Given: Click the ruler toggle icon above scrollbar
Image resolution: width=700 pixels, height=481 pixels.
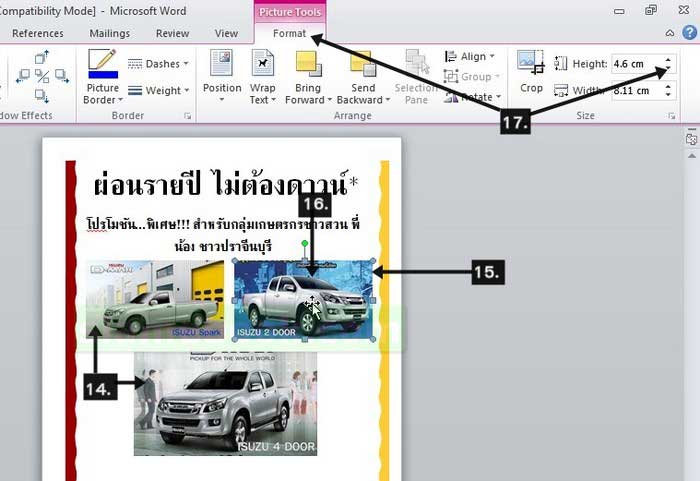Looking at the screenshot, I should pos(692,139).
